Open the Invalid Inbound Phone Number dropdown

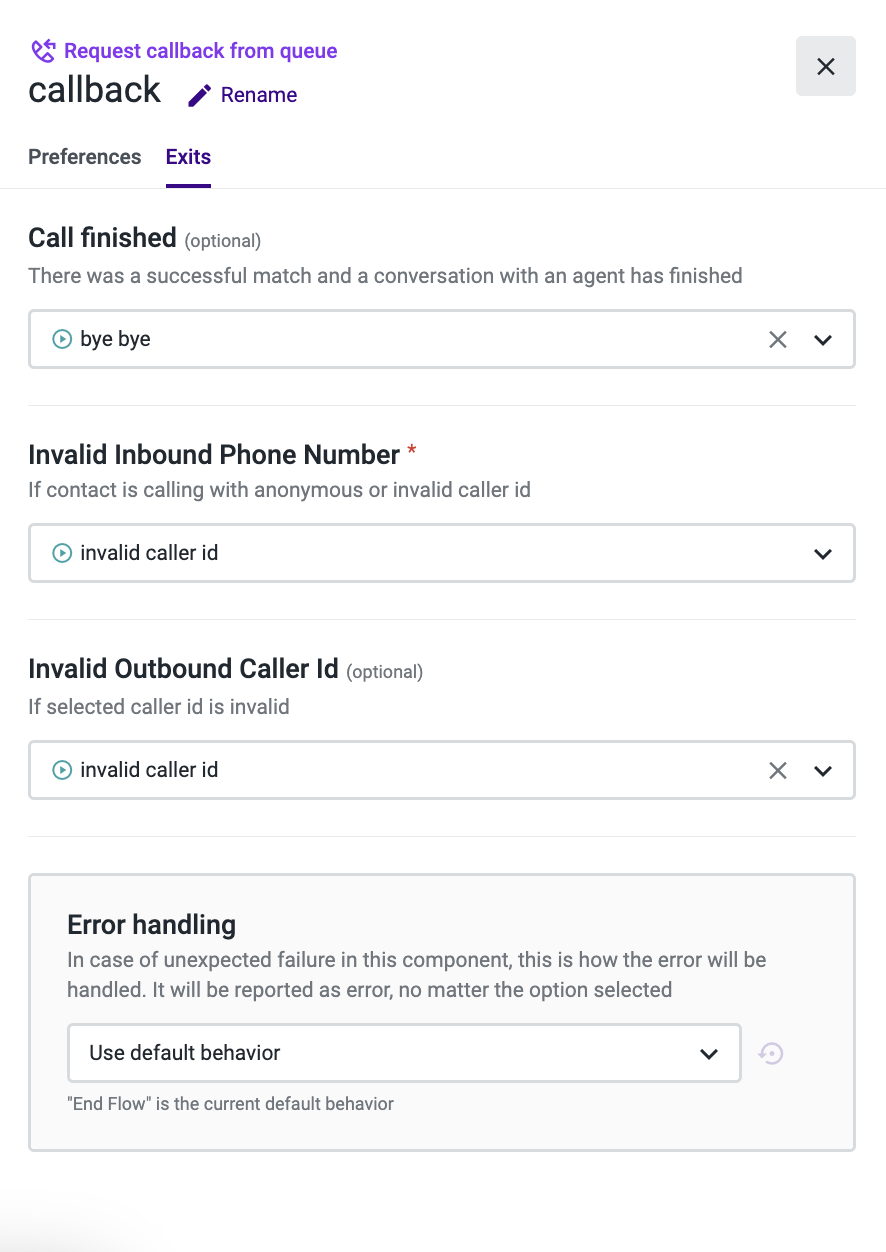click(x=822, y=553)
